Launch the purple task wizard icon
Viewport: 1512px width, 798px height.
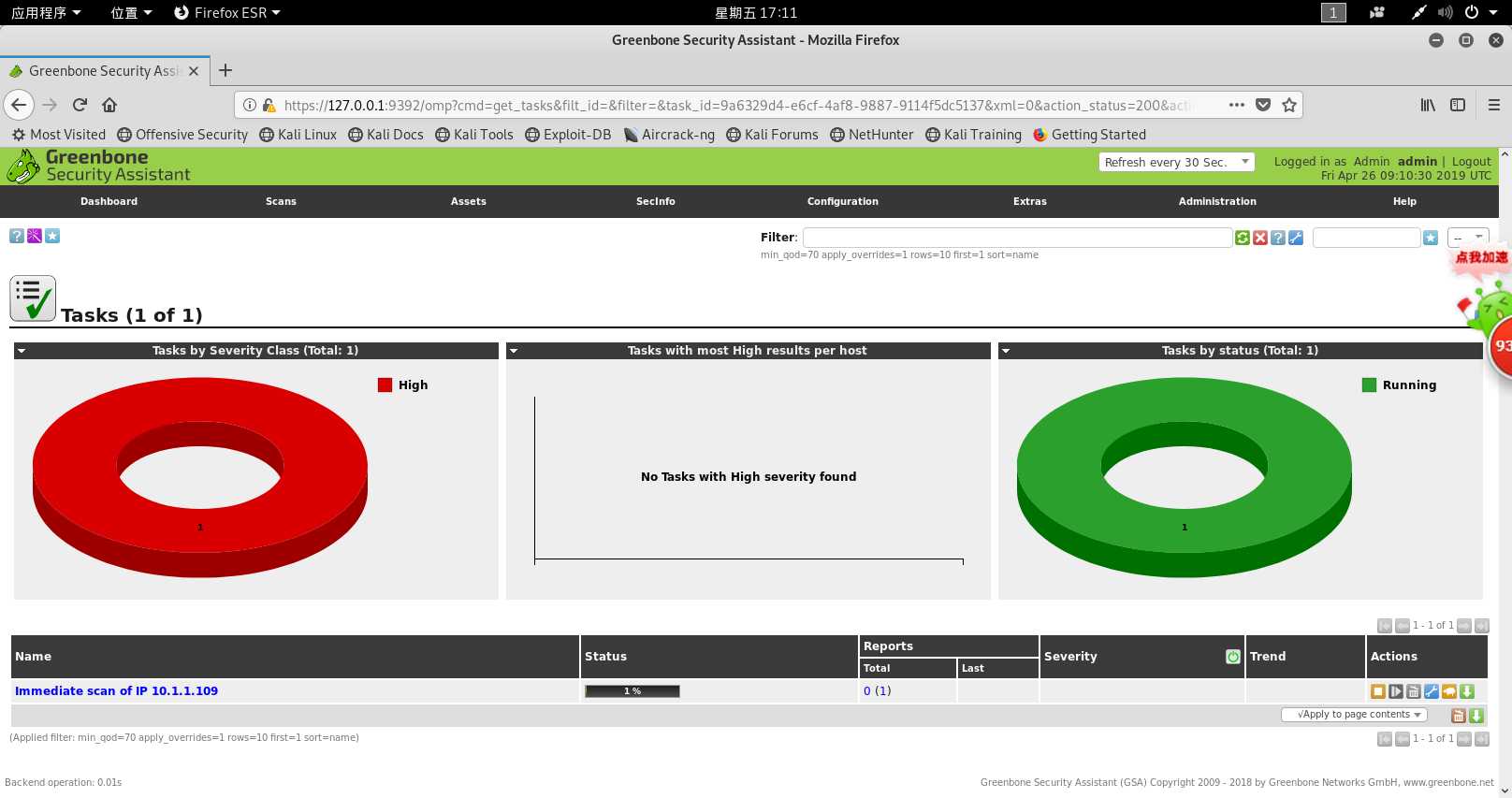pyautogui.click(x=35, y=236)
